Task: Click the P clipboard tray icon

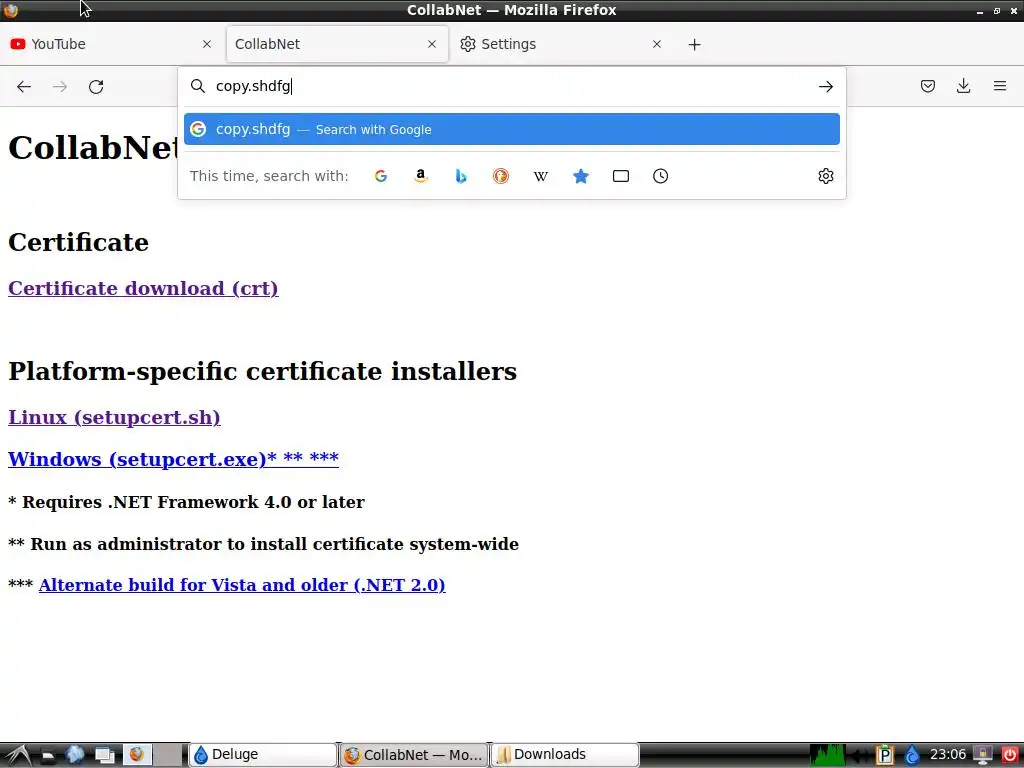Action: 884,755
